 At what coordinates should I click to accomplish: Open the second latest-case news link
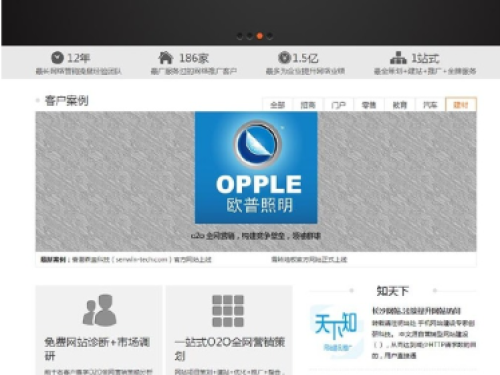click(309, 259)
